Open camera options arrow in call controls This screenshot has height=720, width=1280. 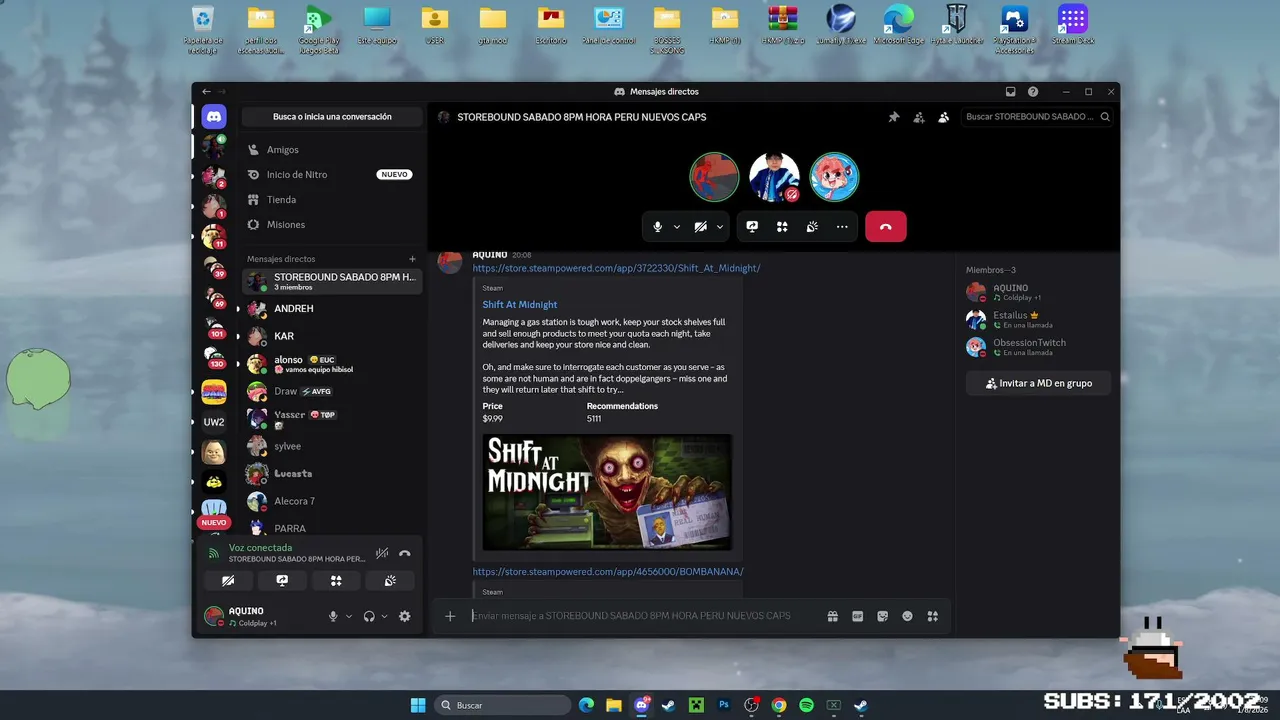720,227
